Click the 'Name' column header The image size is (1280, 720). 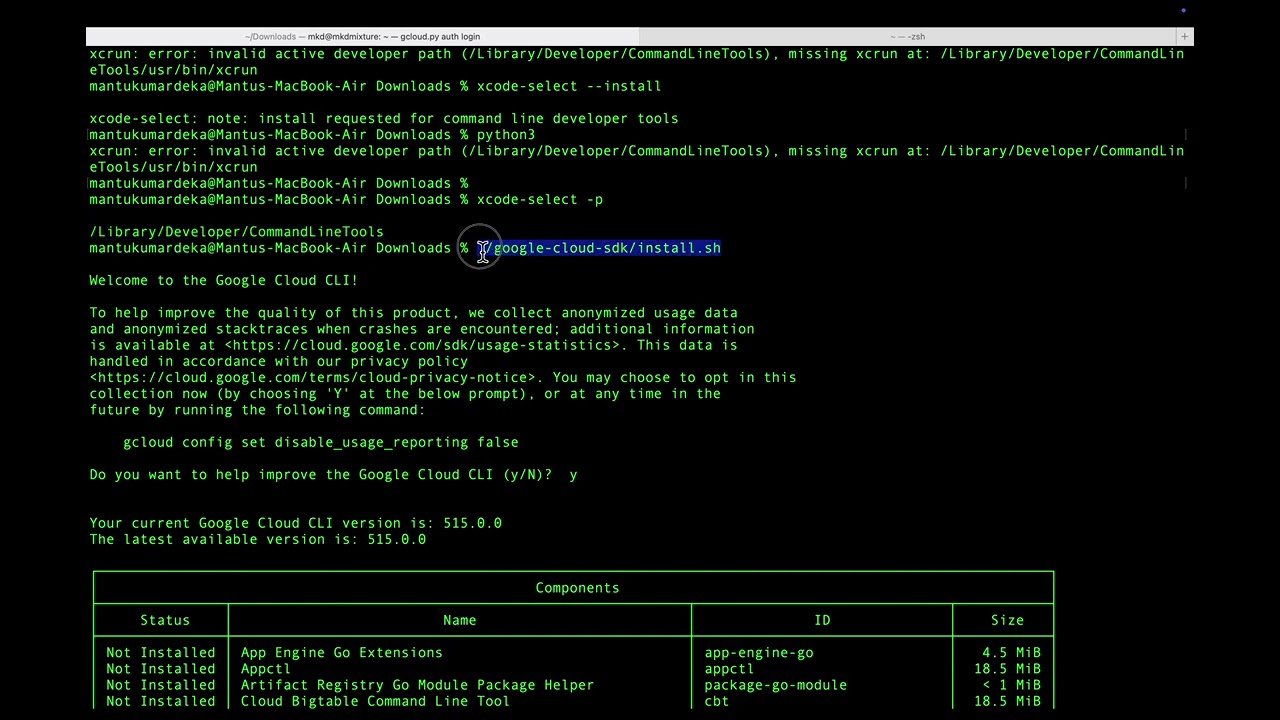point(460,620)
